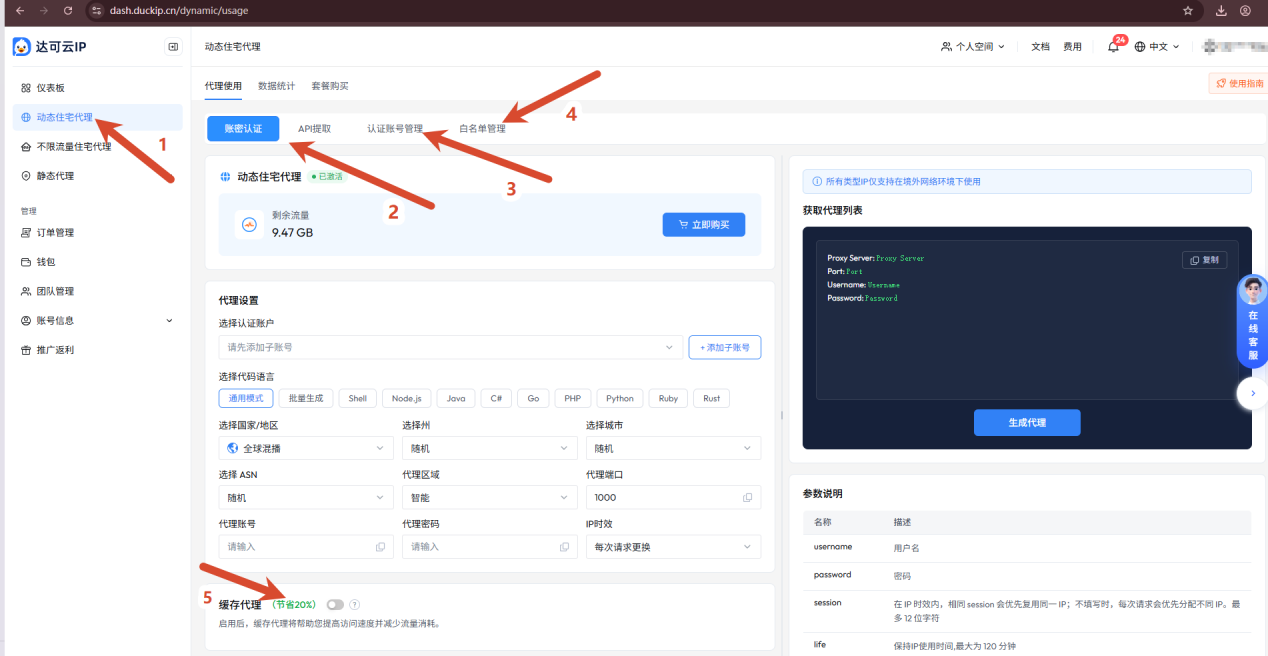The width and height of the screenshot is (1268, 656).
Task: Click the browser forward arrow
Action: click(43, 10)
